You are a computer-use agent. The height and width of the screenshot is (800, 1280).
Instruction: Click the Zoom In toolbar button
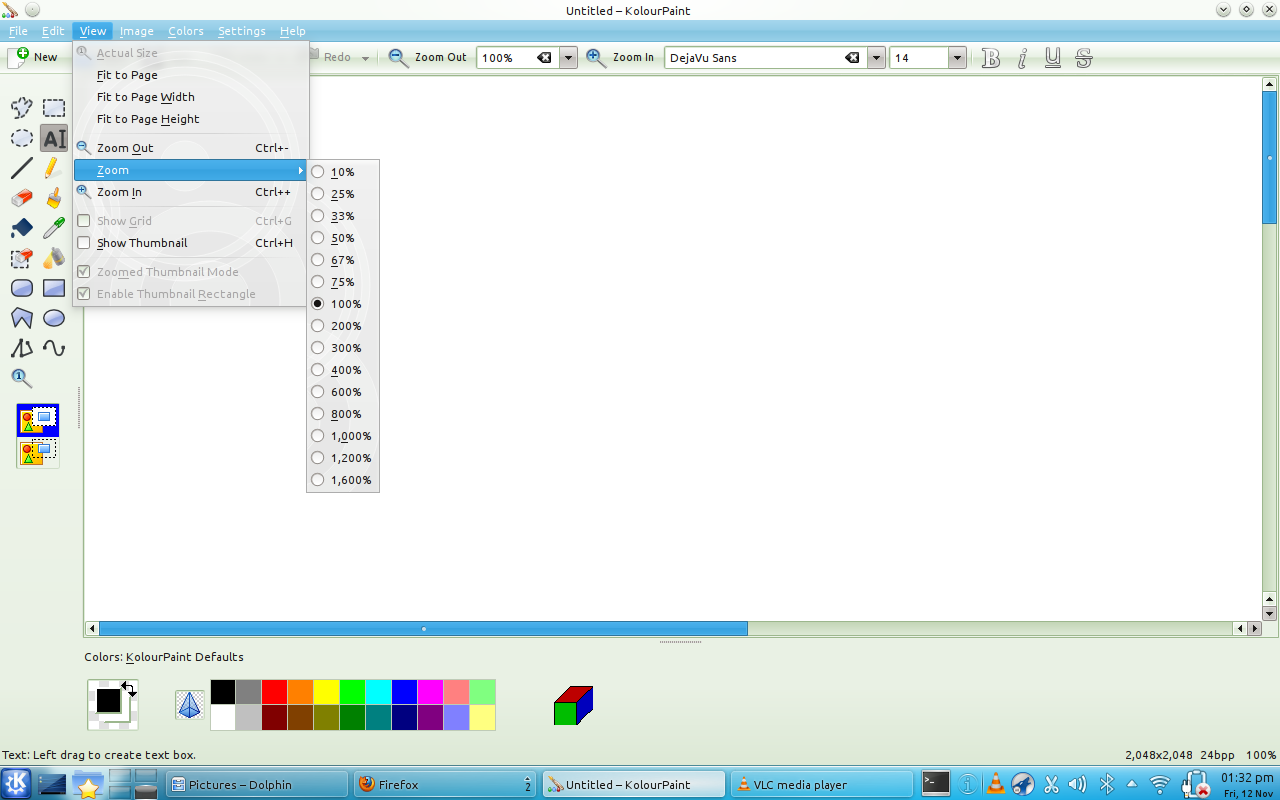pos(620,58)
